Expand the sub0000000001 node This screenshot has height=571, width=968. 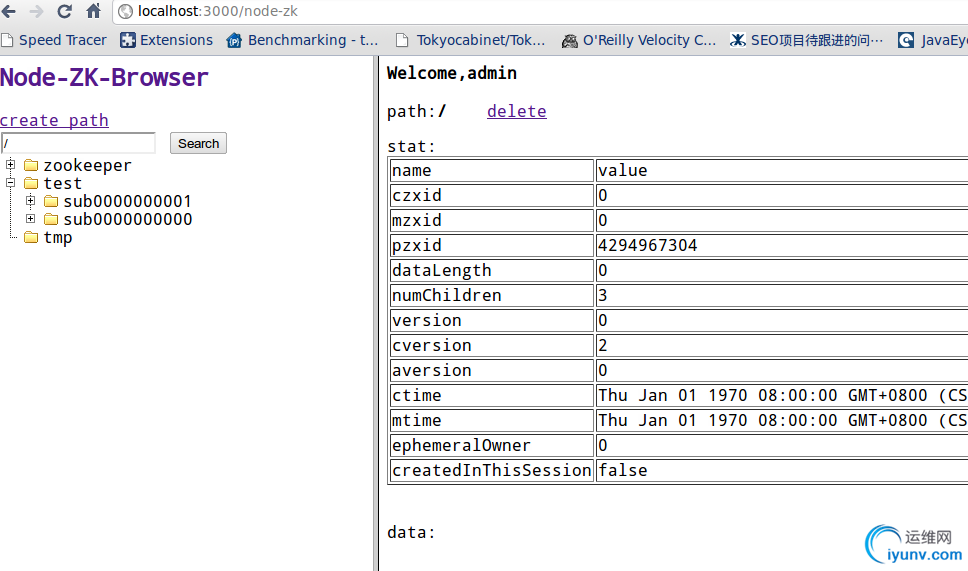point(31,201)
